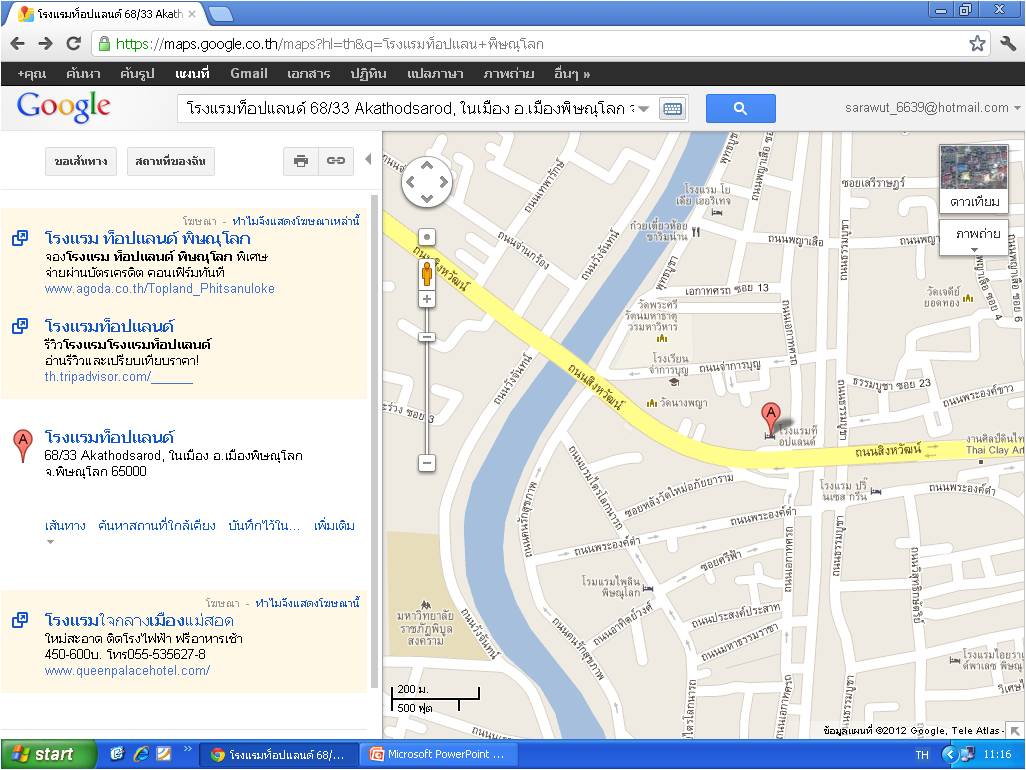Expand the อื่นๆ » more menu

[x=572, y=74]
